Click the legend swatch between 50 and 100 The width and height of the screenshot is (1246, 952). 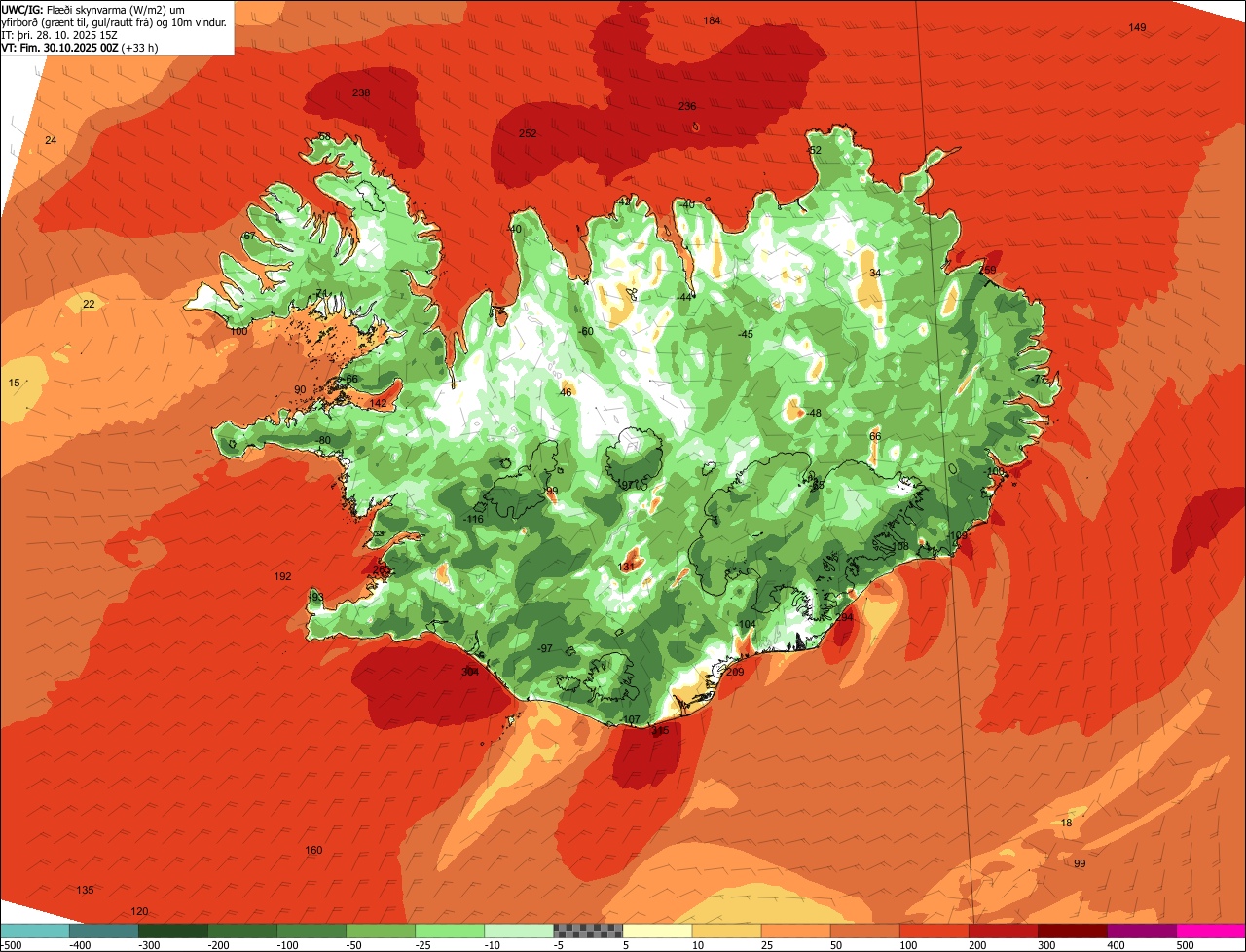(864, 931)
